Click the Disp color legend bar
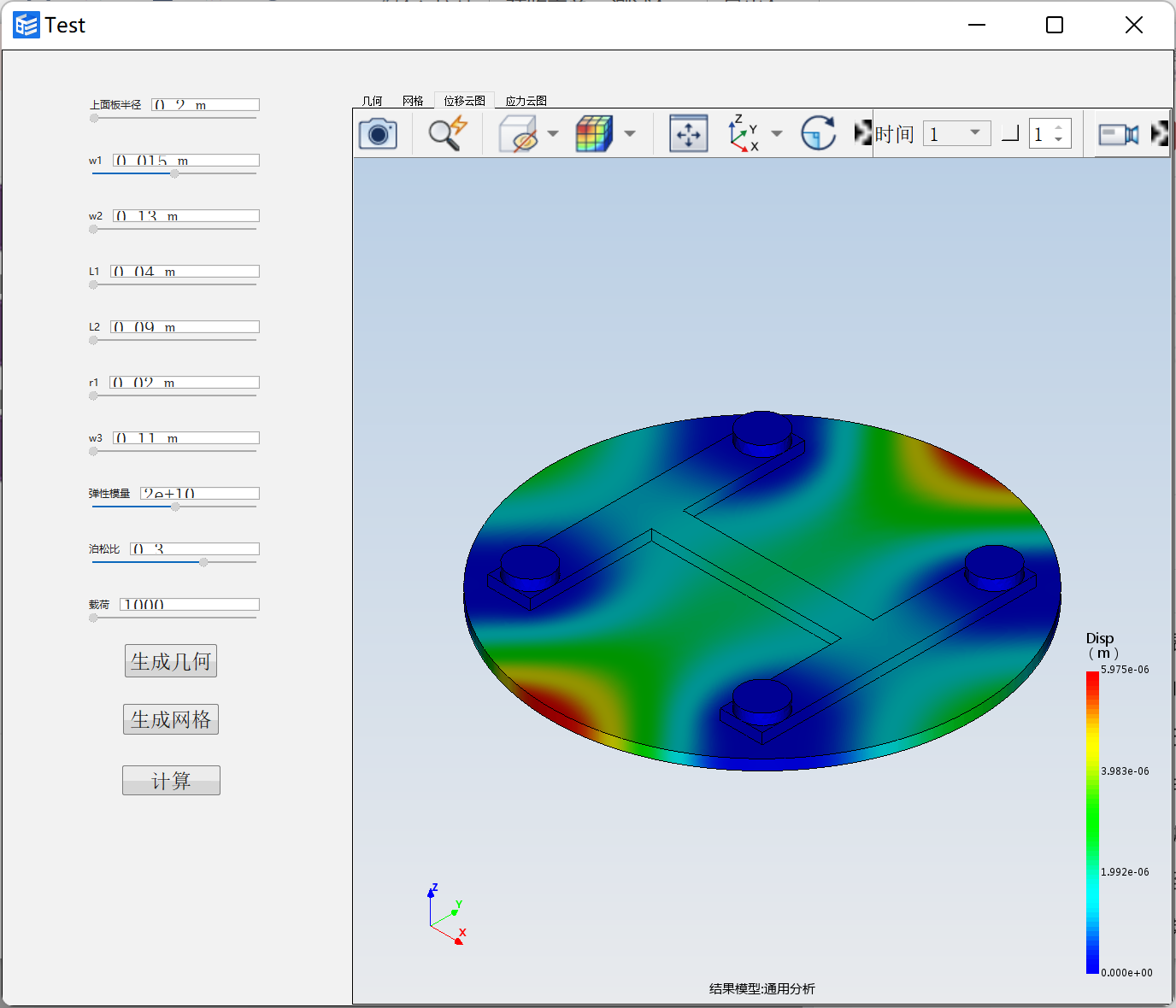The image size is (1176, 1008). 1092,822
